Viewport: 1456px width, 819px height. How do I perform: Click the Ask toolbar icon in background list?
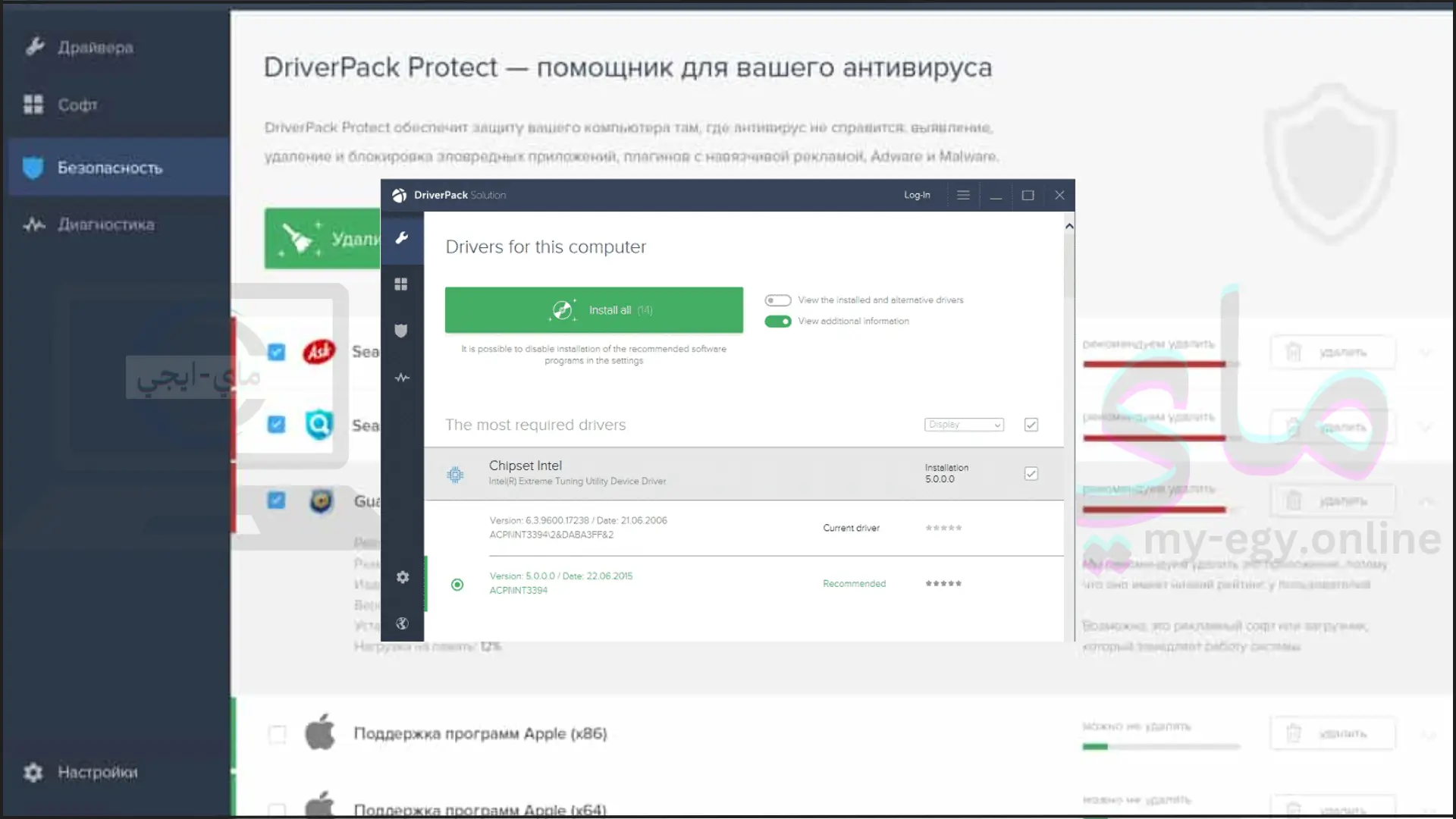pyautogui.click(x=319, y=352)
